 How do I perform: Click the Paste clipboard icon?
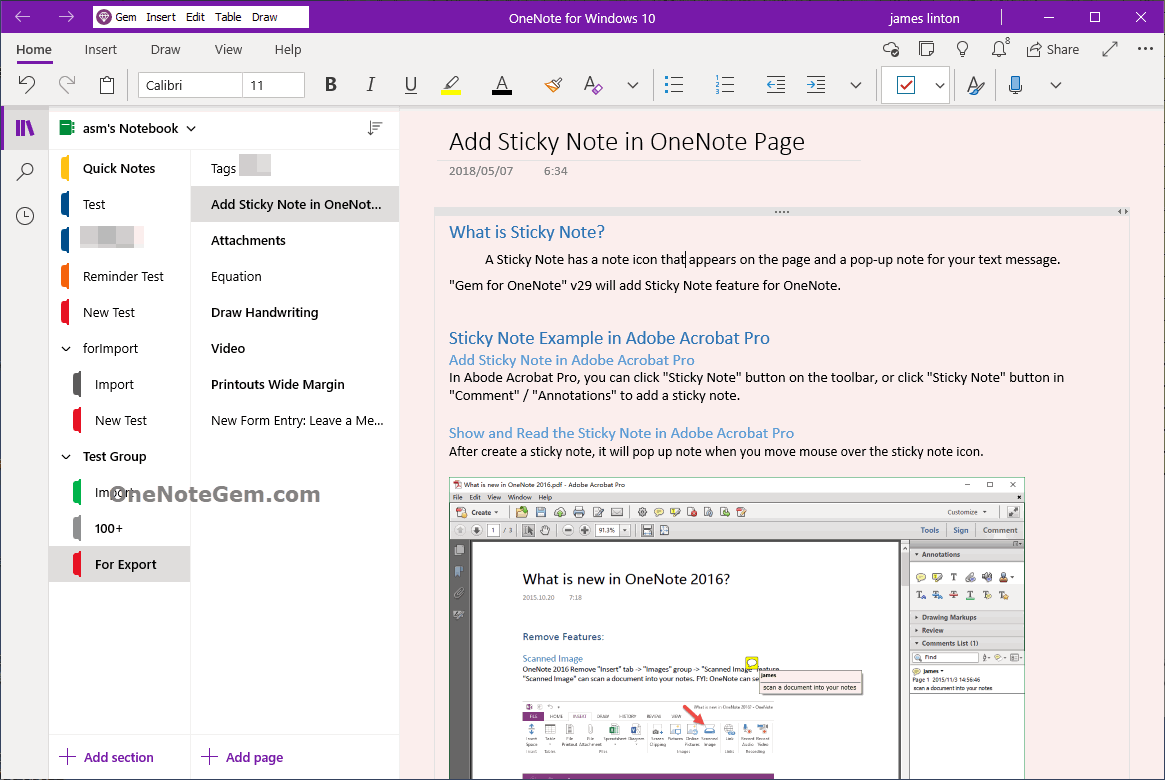pos(107,85)
